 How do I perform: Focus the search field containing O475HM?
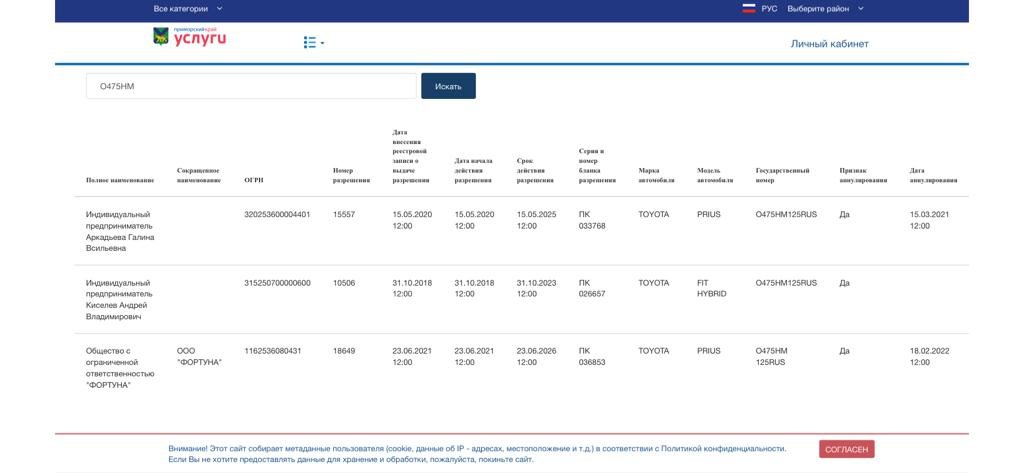250,86
